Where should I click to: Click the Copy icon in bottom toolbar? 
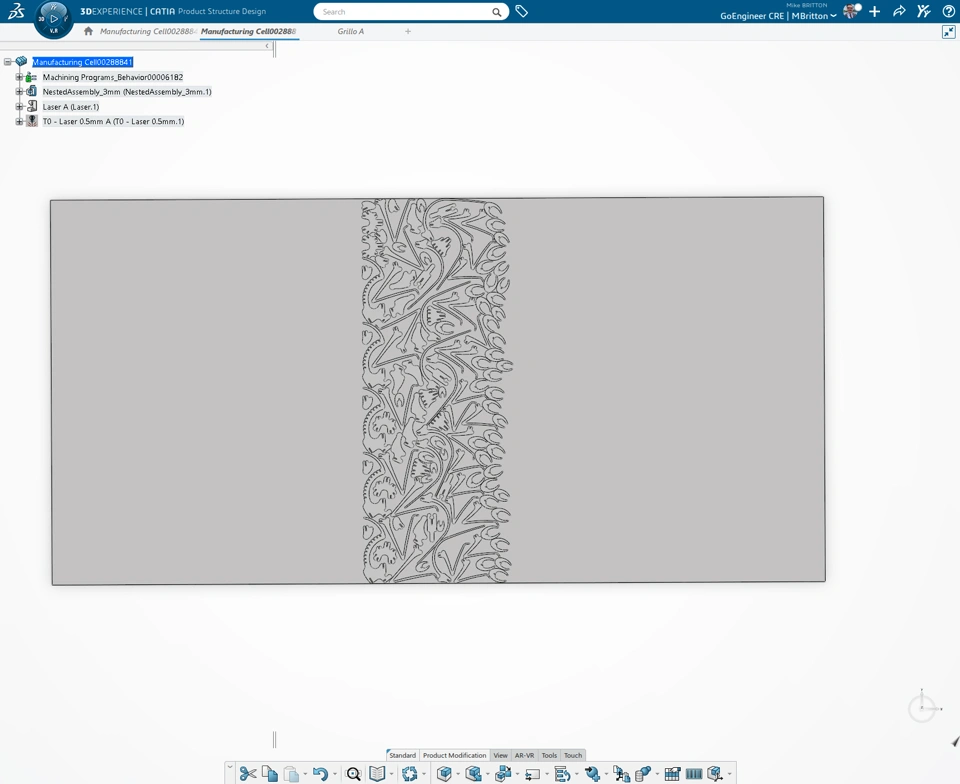point(269,774)
